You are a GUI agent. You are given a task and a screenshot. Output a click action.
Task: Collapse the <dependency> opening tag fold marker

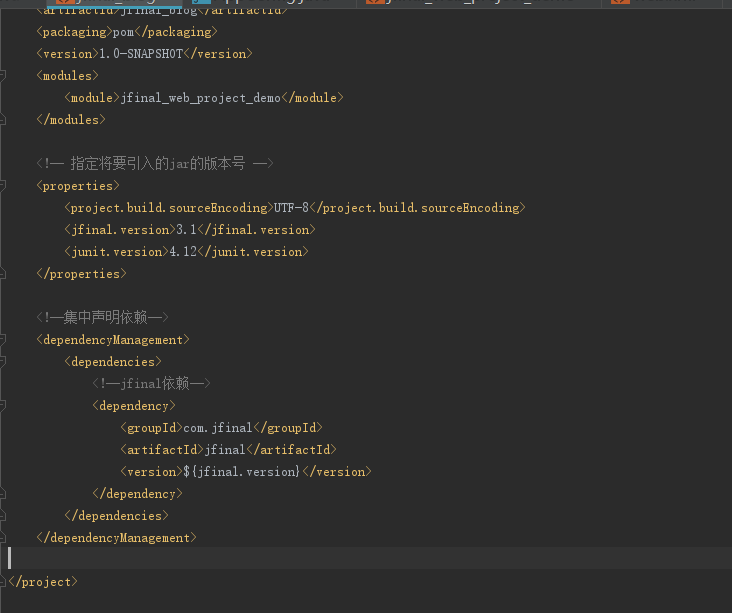pos(2,405)
